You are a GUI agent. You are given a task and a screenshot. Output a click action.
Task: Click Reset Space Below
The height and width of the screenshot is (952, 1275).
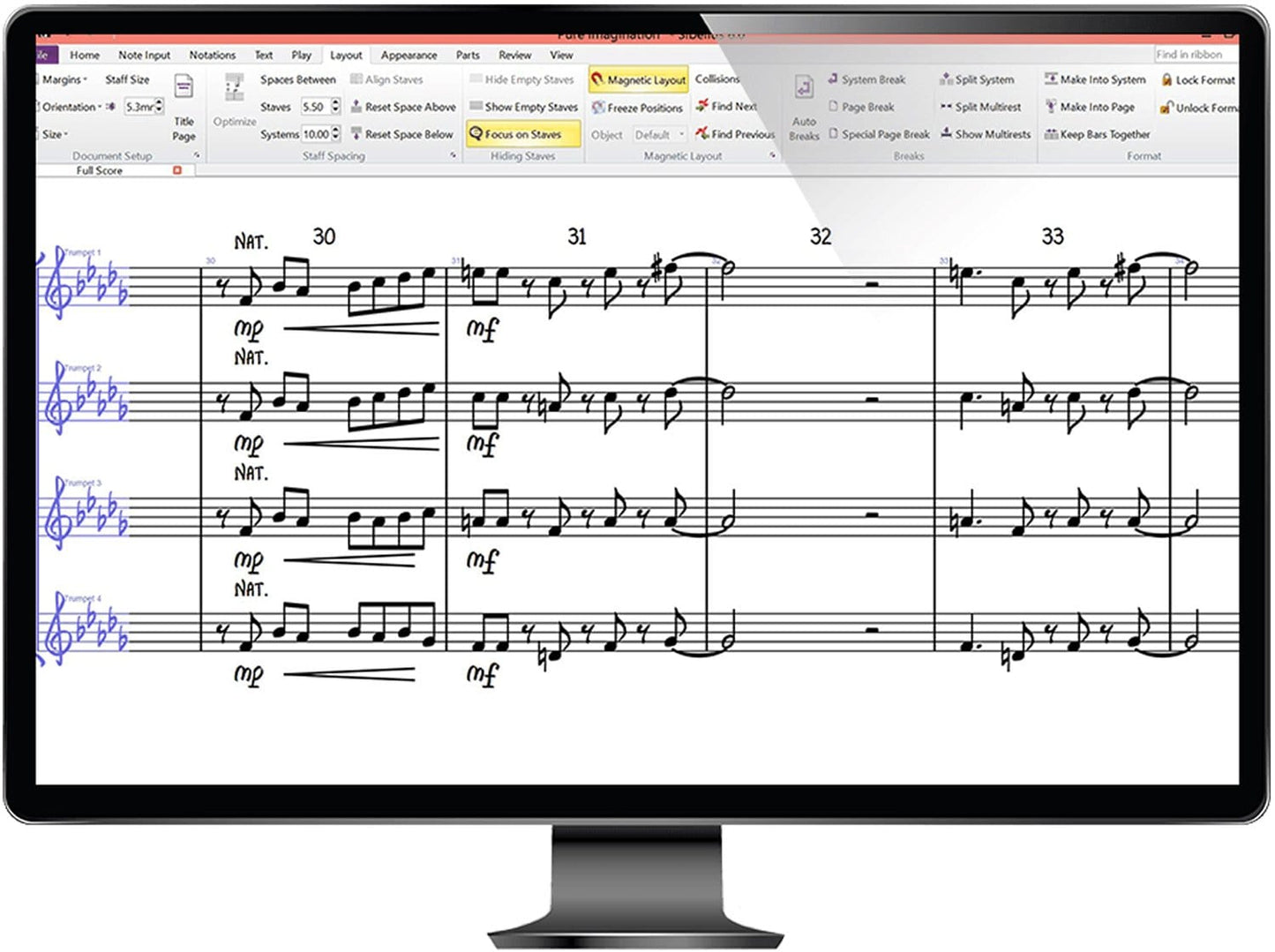click(x=402, y=134)
